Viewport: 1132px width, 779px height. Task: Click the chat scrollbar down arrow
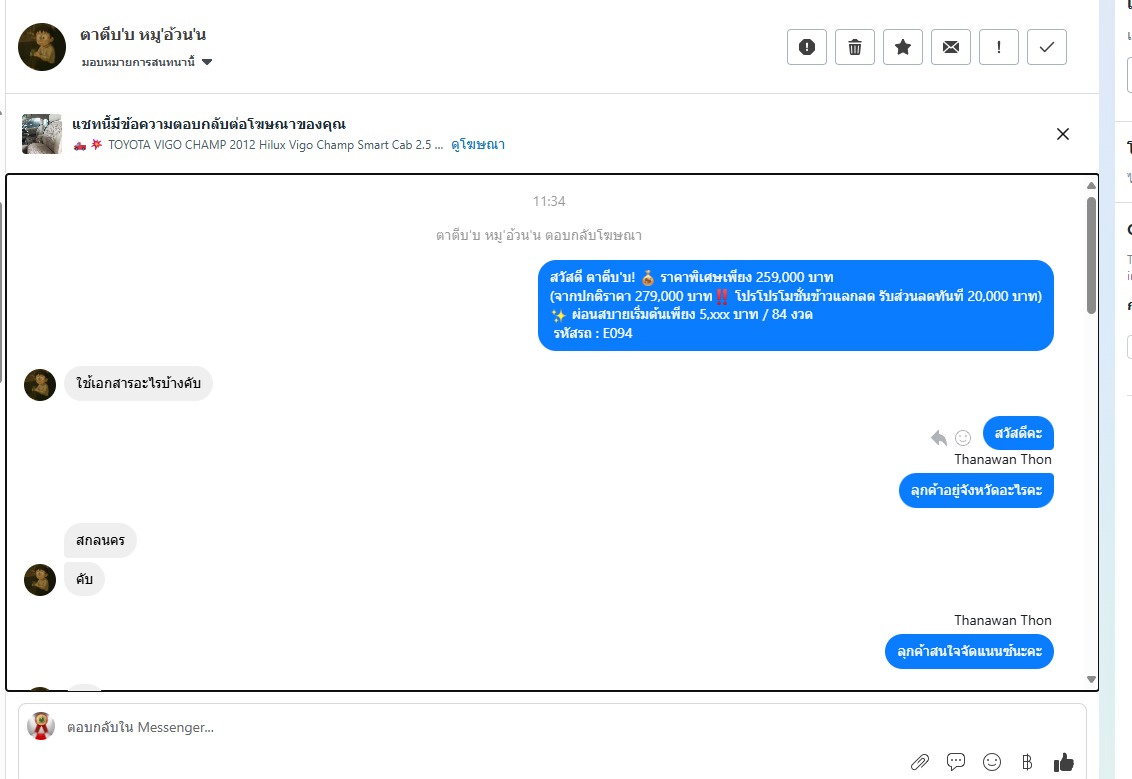tap(1091, 679)
